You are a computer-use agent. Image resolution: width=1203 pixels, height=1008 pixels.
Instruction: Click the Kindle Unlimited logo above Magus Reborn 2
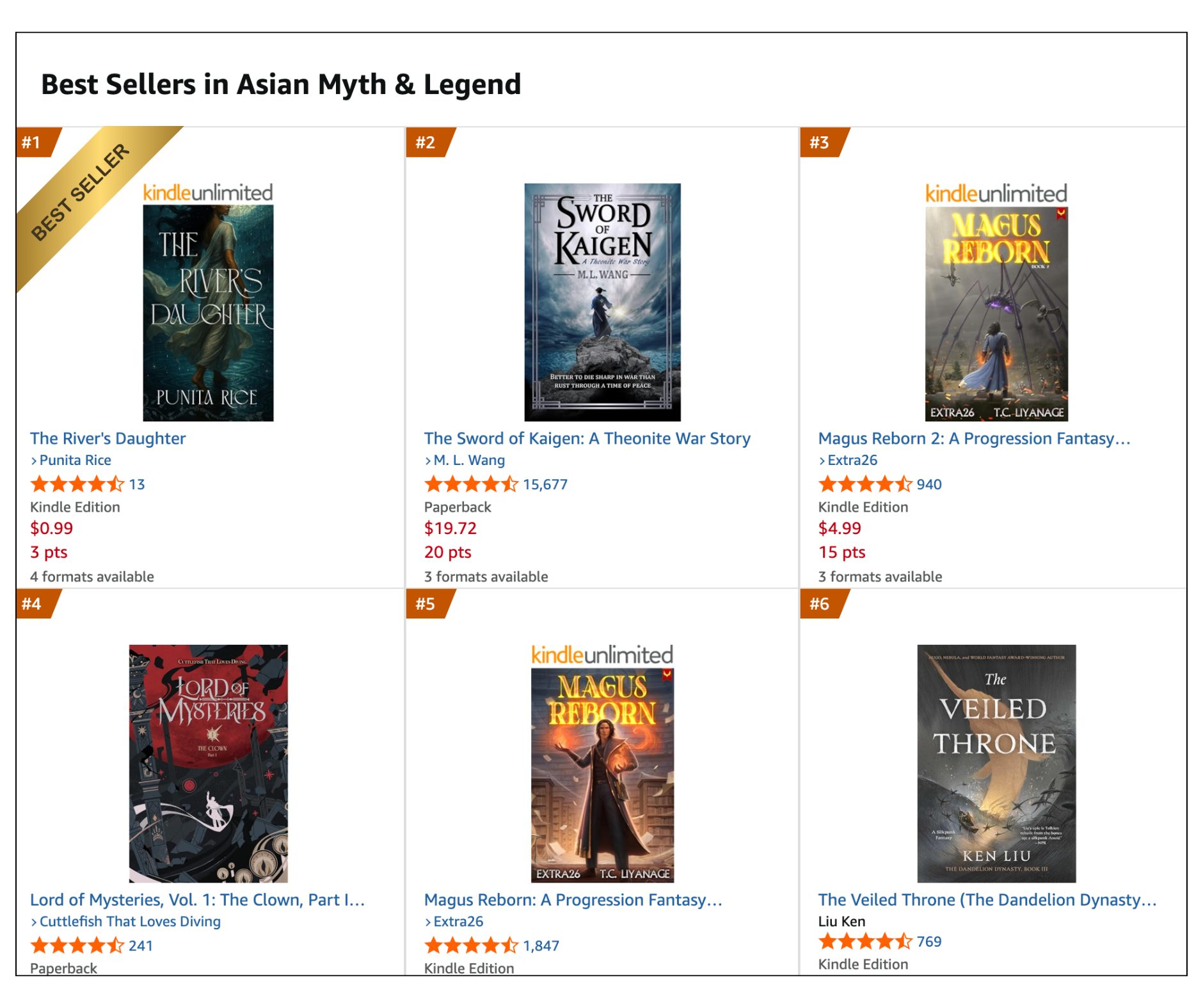point(996,193)
